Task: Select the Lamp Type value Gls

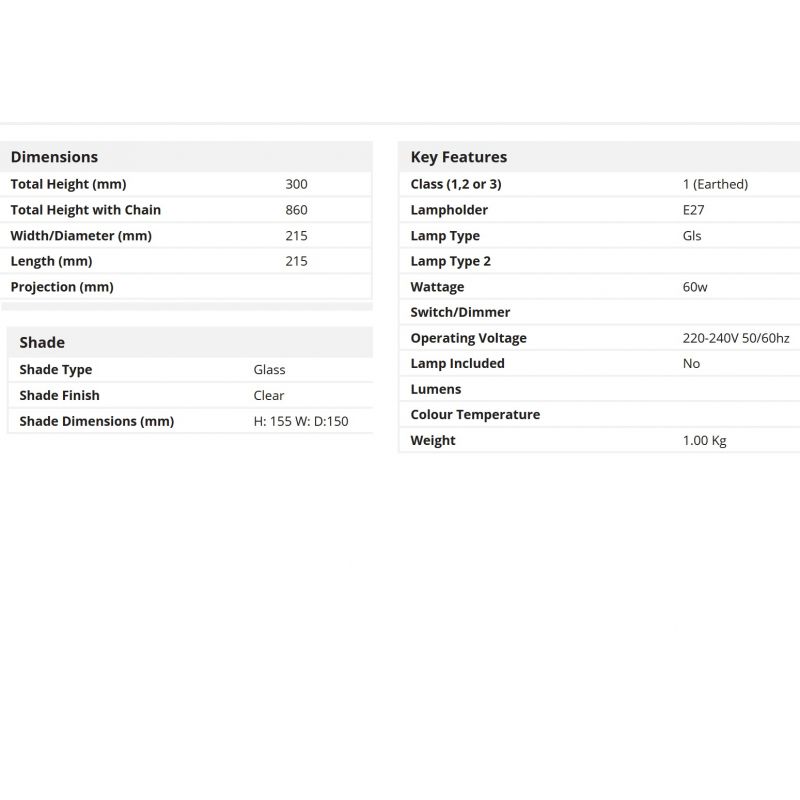Action: pyautogui.click(x=692, y=236)
